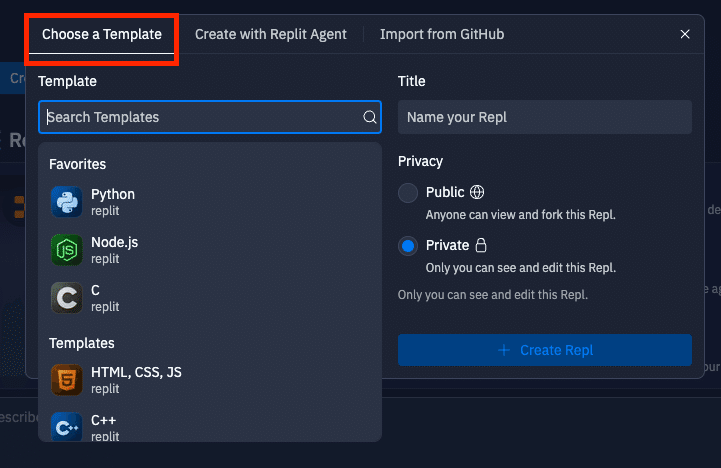Select the Public privacy radio button

point(408,193)
